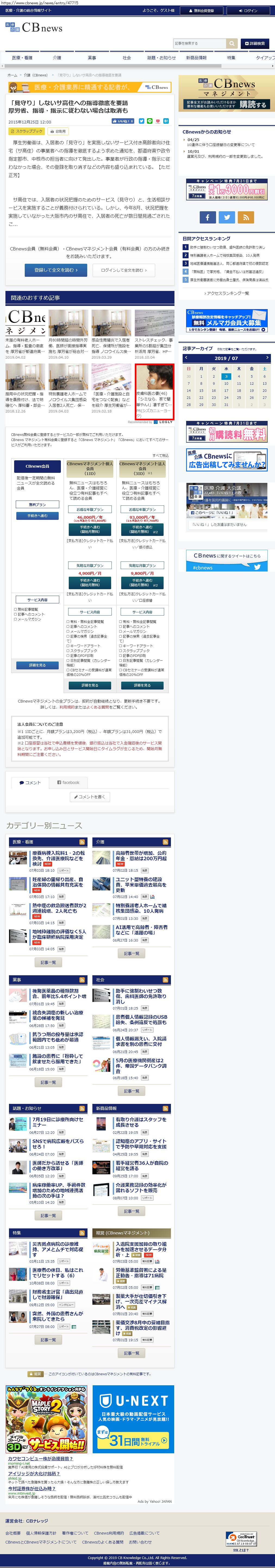Click 記事一覧 under 薬事 category
This screenshot has width=275, height=1568.
[x=48, y=1082]
